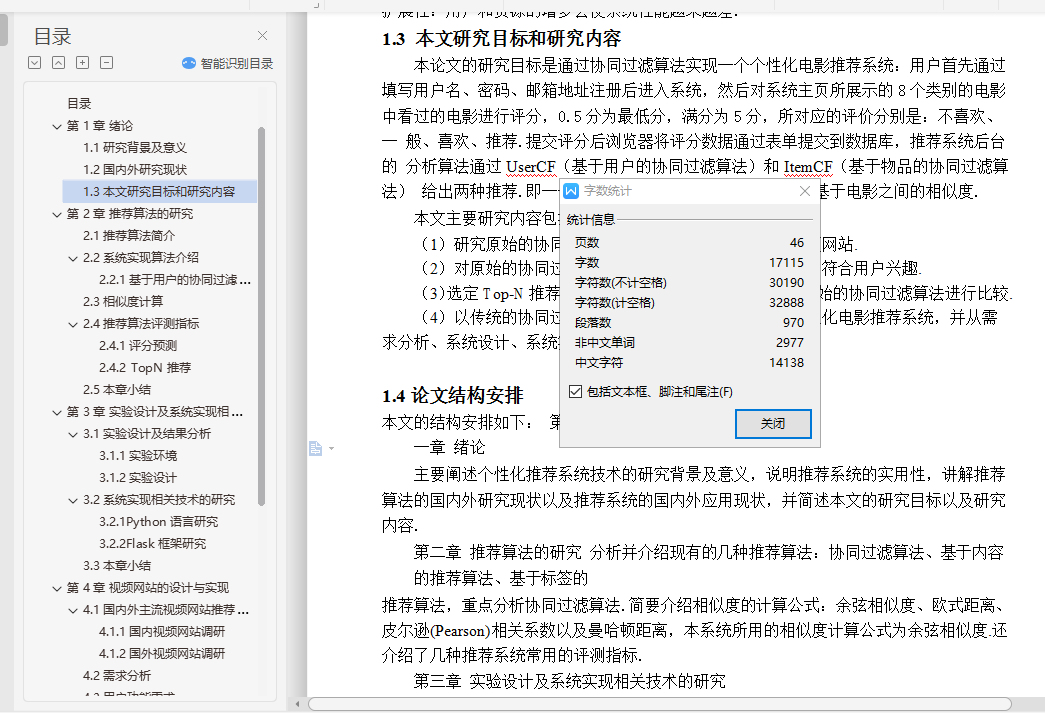This screenshot has height=713, width=1045.
Task: Click the 关闭 button in word count dialog
Action: click(x=773, y=424)
